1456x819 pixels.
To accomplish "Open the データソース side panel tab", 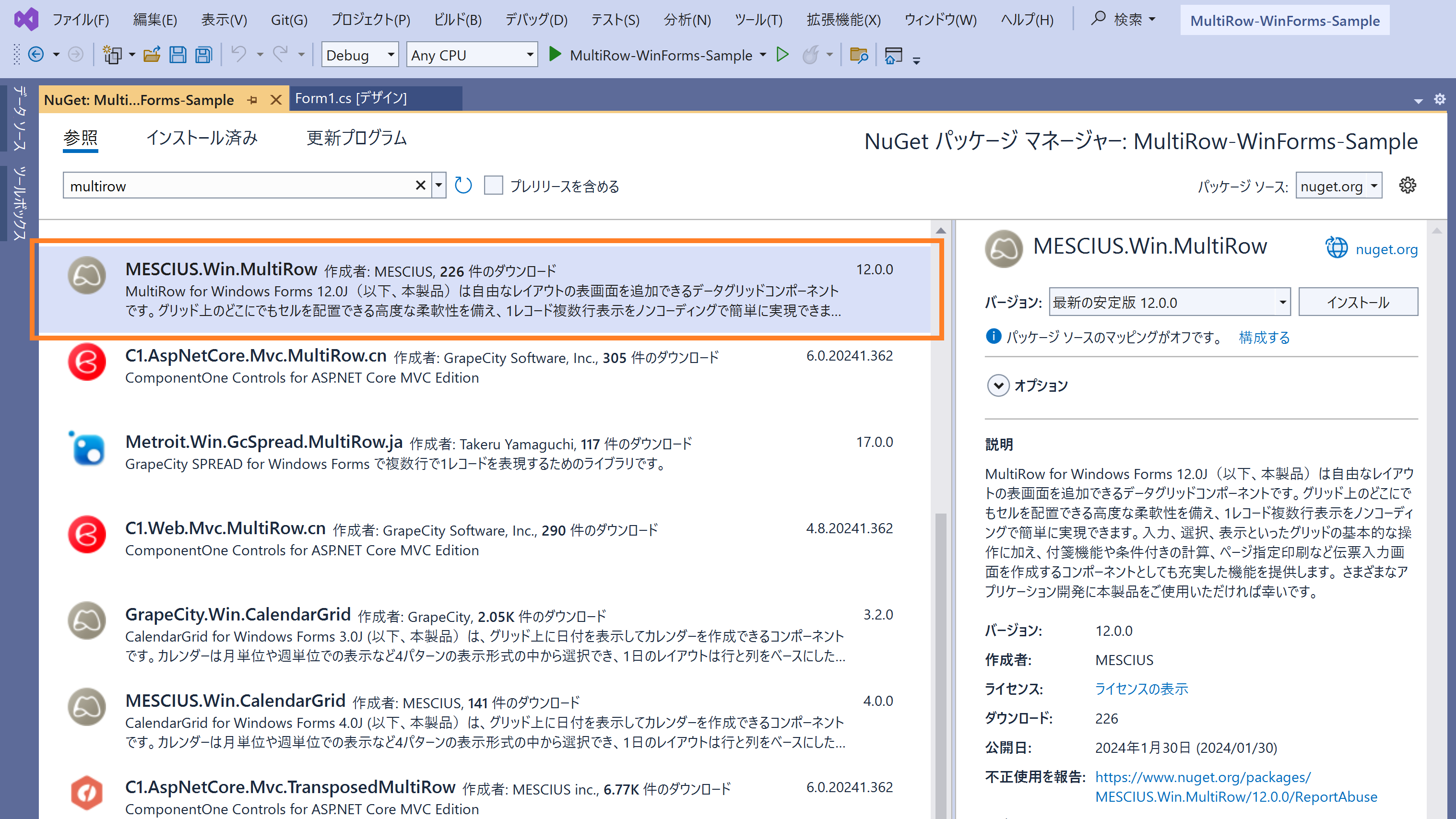I will tap(20, 118).
